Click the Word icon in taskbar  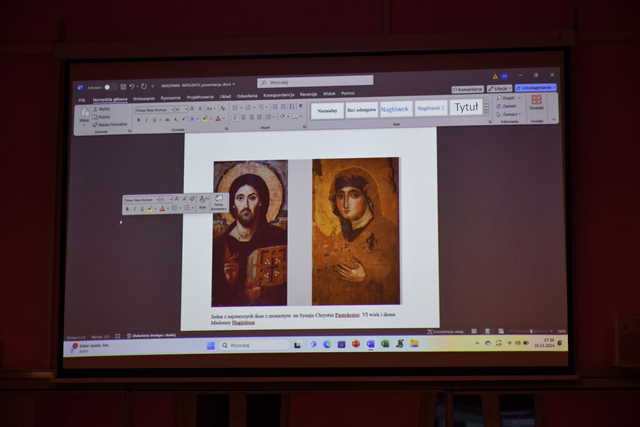(x=370, y=344)
